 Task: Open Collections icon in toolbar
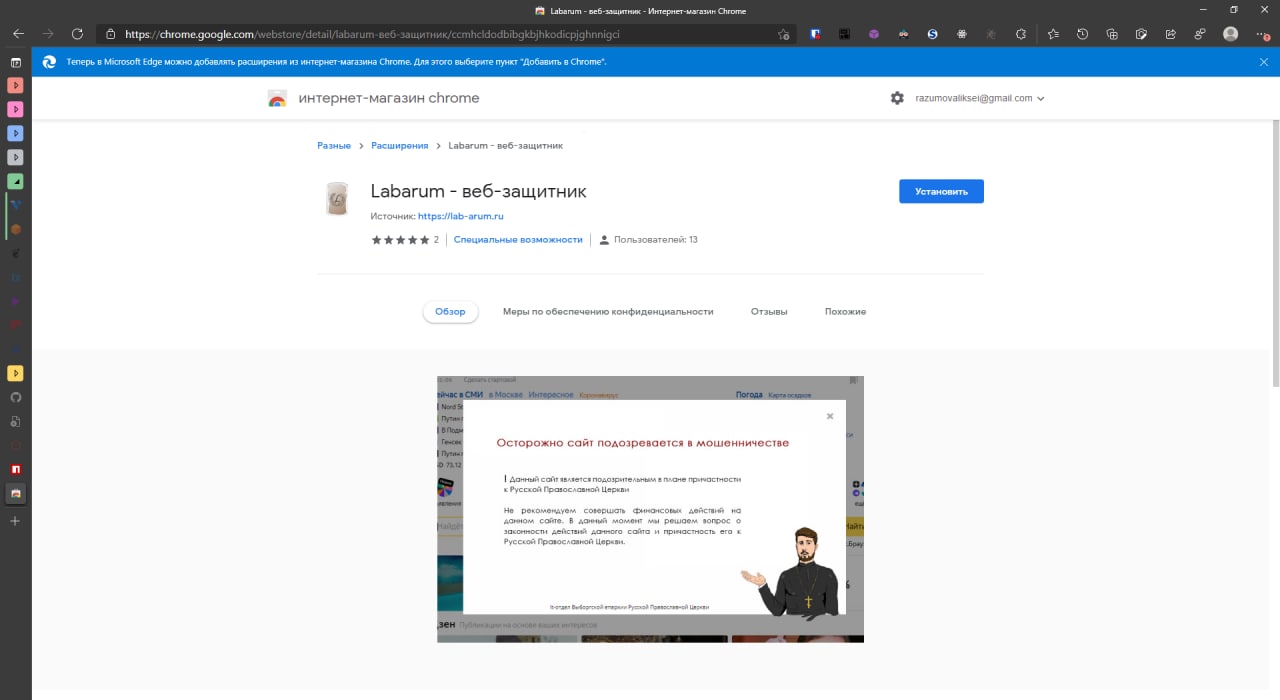pos(1111,34)
